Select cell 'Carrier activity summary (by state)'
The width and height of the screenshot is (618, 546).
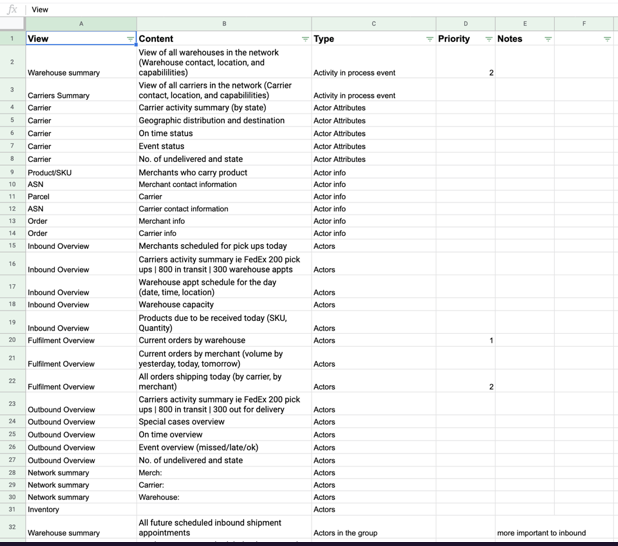(224, 108)
